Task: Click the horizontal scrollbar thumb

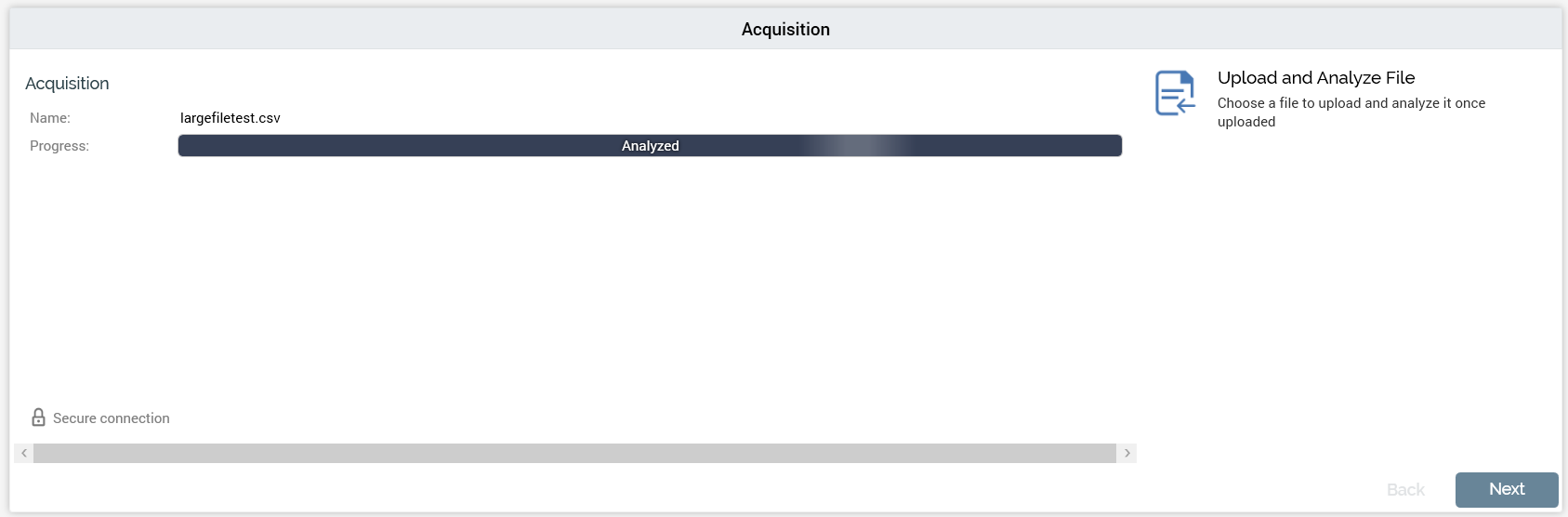Action: click(x=574, y=453)
